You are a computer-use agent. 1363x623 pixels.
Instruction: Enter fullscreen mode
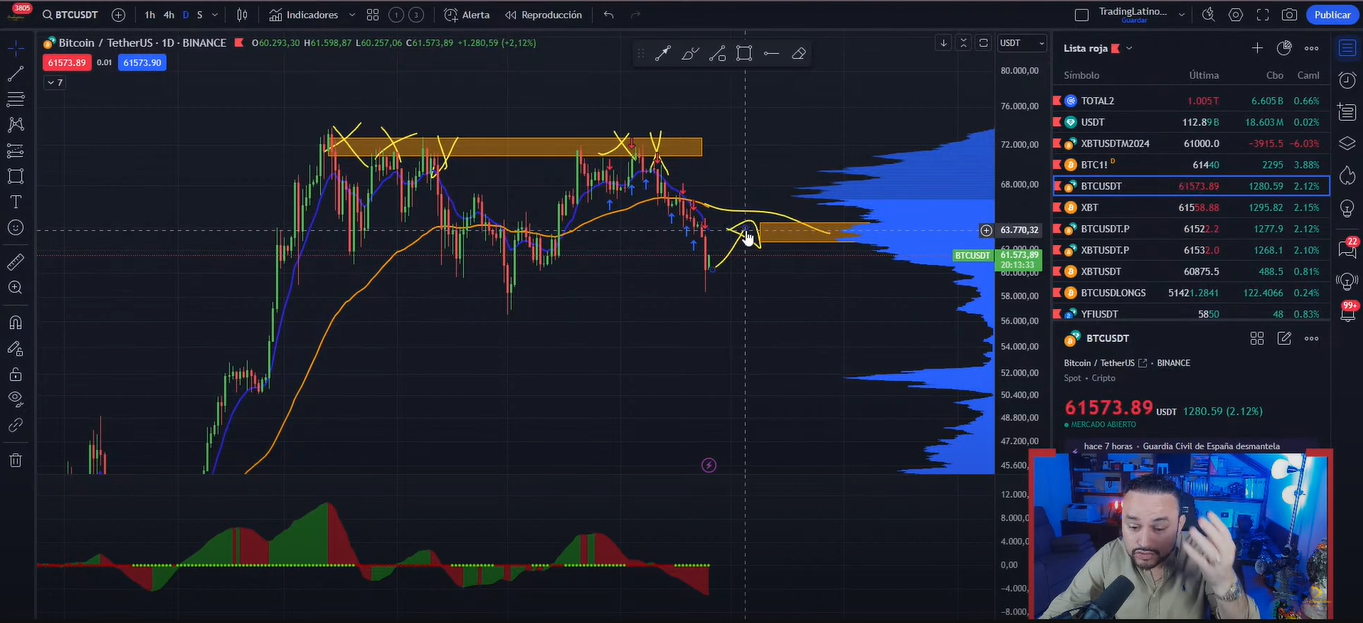[x=1263, y=15]
